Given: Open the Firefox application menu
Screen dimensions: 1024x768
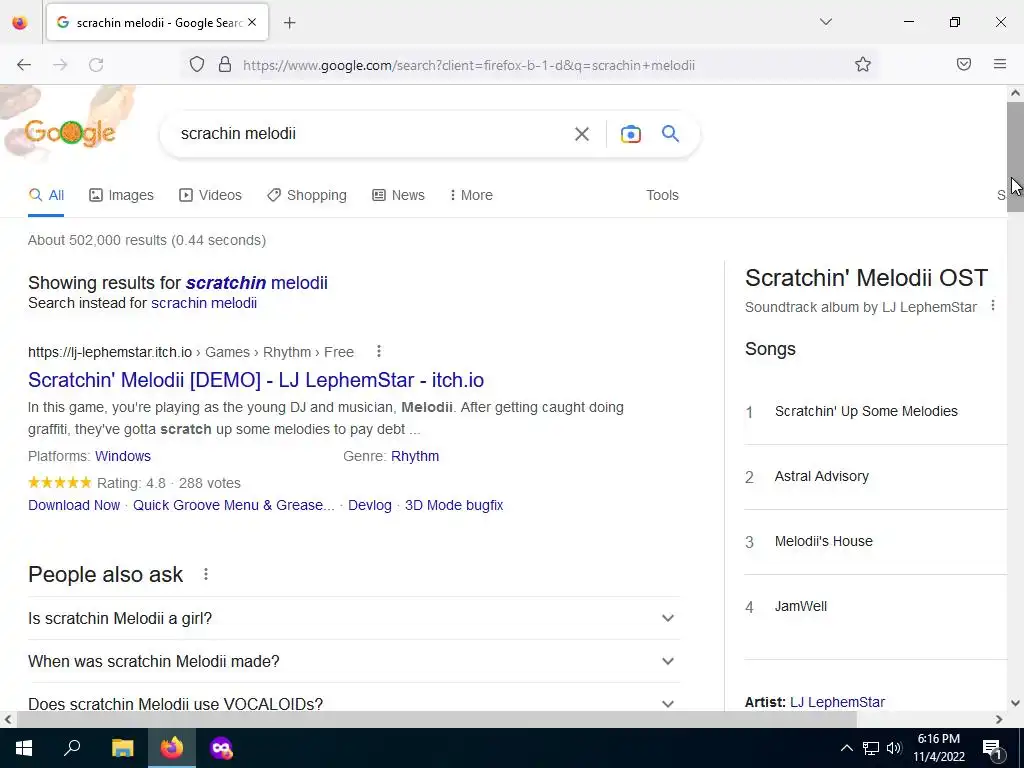Looking at the screenshot, I should pos(999,64).
